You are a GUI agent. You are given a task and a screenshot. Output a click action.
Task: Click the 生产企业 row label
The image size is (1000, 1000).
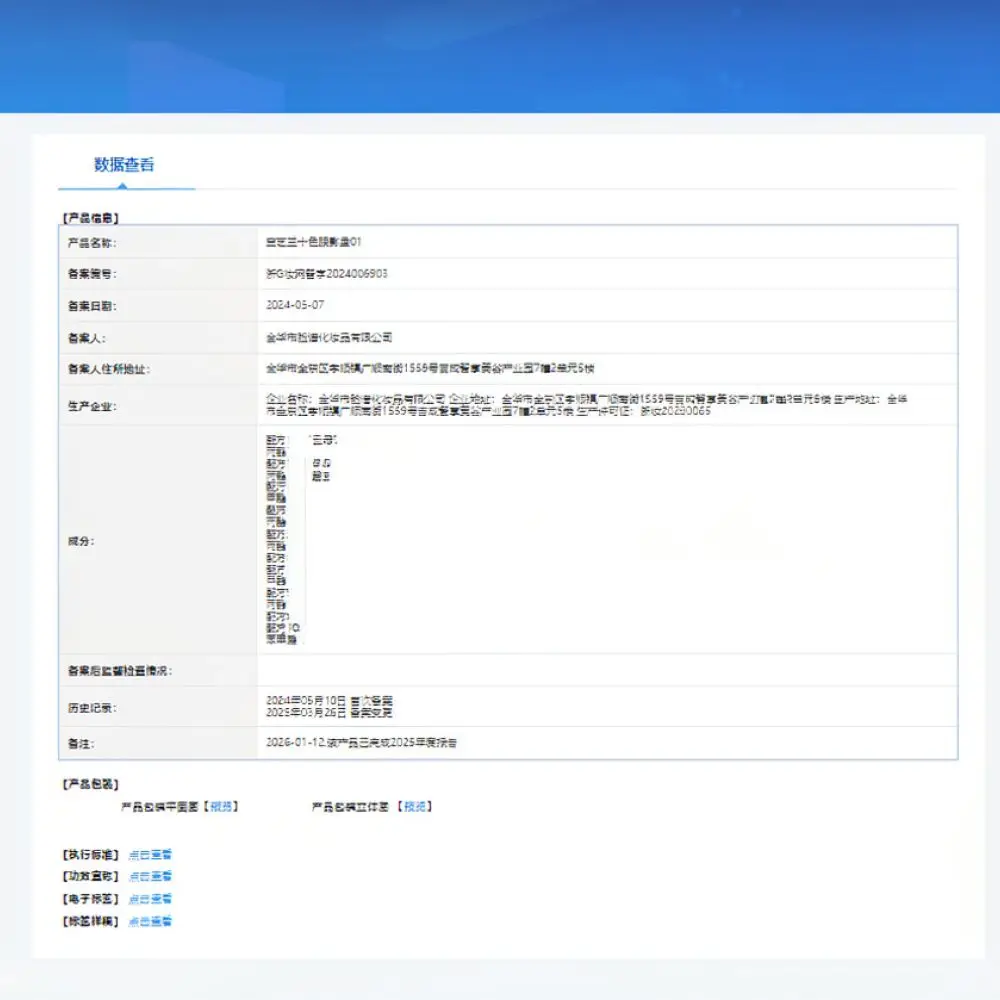92,406
